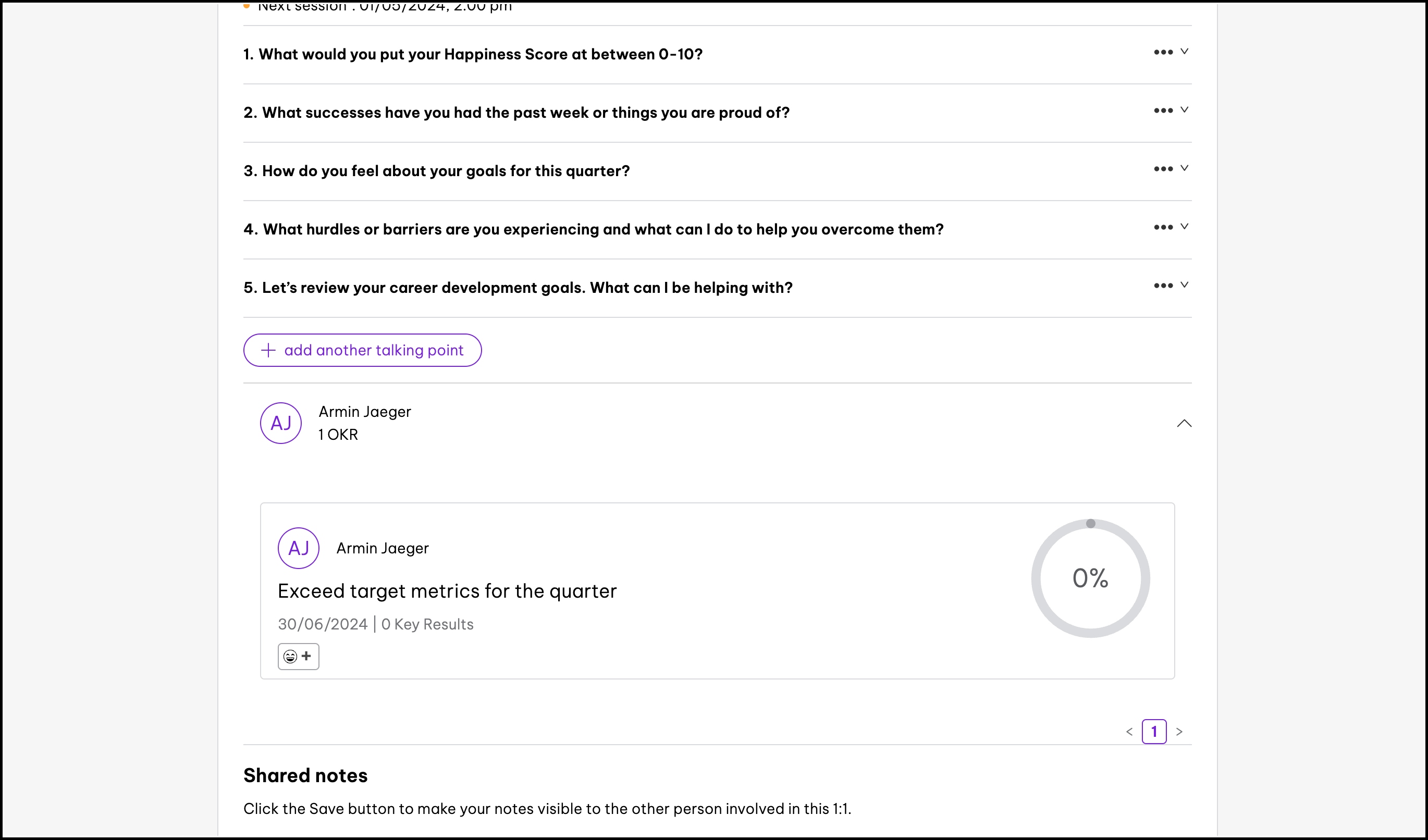Click add another talking point button
This screenshot has height=840, width=1428.
tap(362, 350)
